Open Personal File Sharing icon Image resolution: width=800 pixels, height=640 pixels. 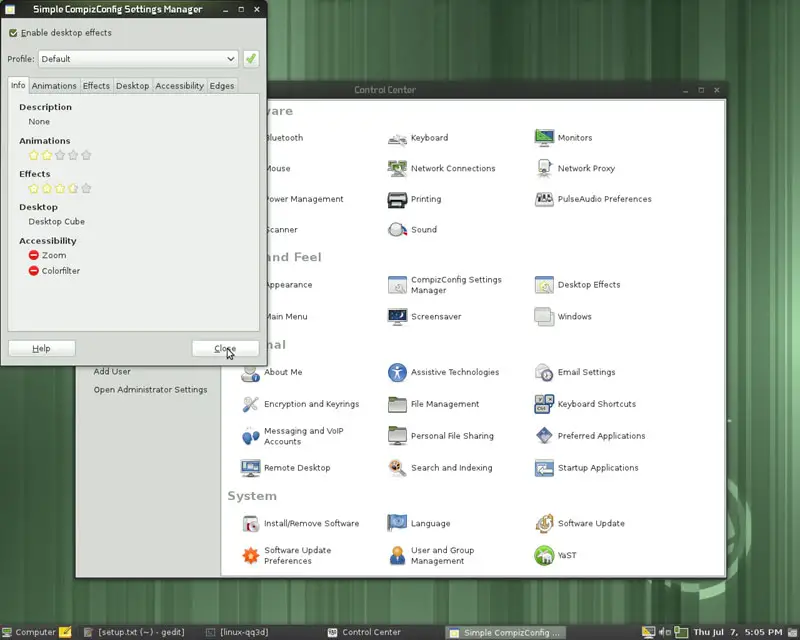coord(397,436)
